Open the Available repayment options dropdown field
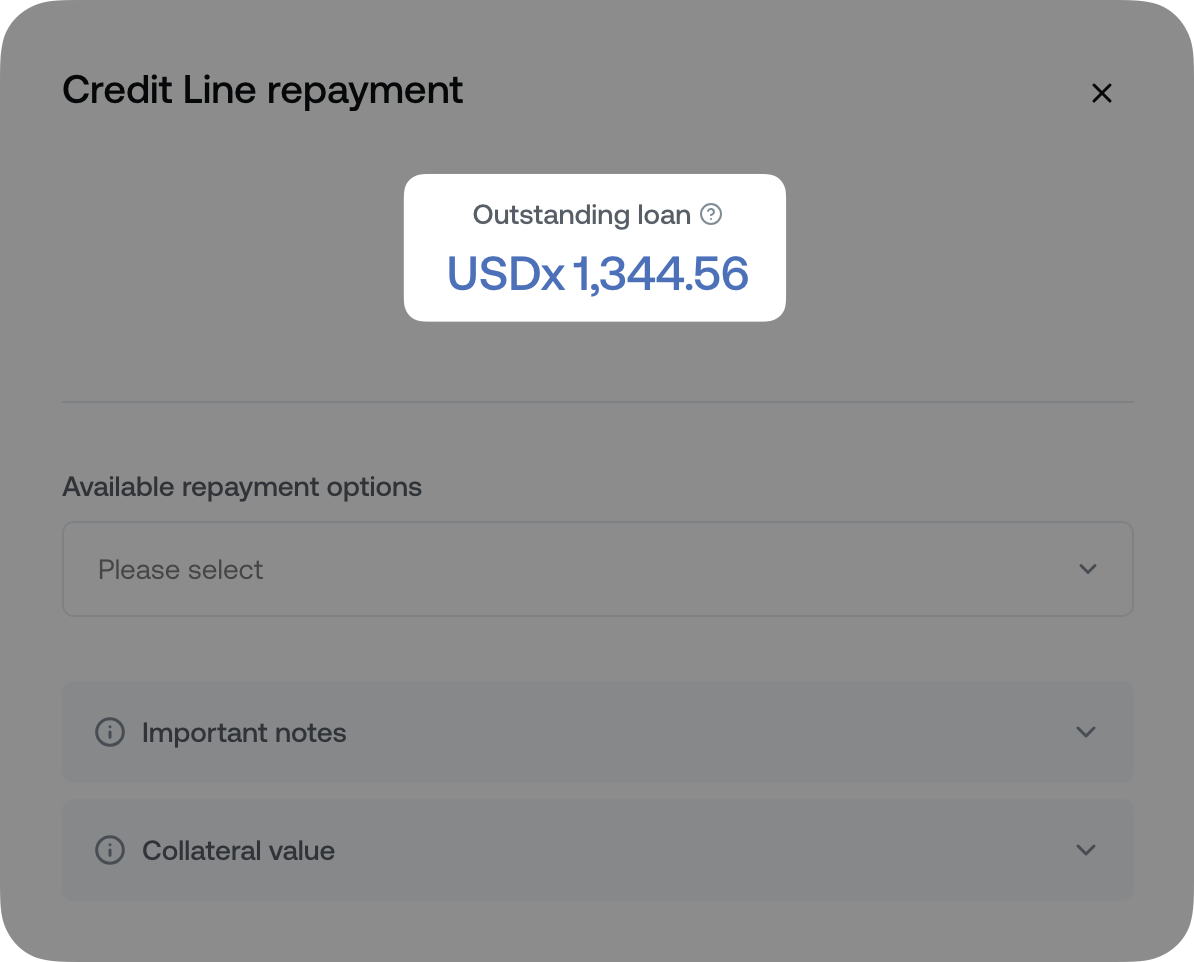The width and height of the screenshot is (1194, 962). [597, 569]
